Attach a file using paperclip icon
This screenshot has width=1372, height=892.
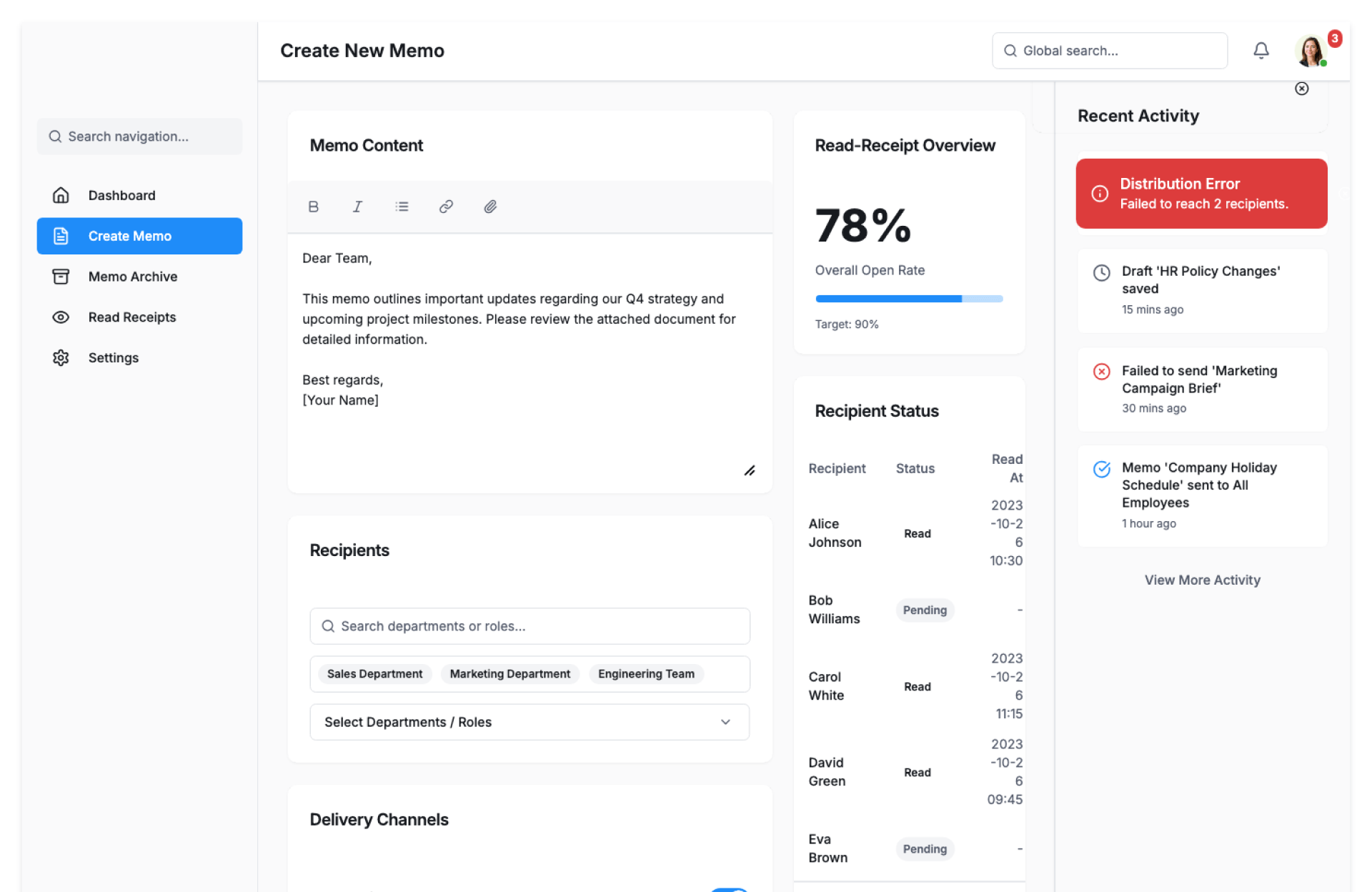pos(490,207)
